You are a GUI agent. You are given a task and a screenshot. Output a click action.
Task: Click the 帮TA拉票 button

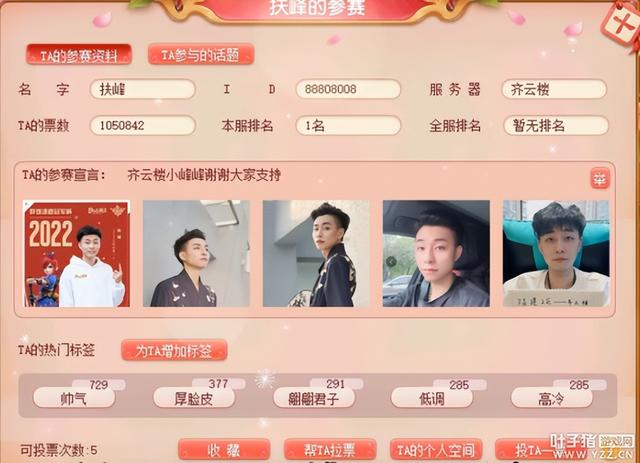click(x=330, y=450)
